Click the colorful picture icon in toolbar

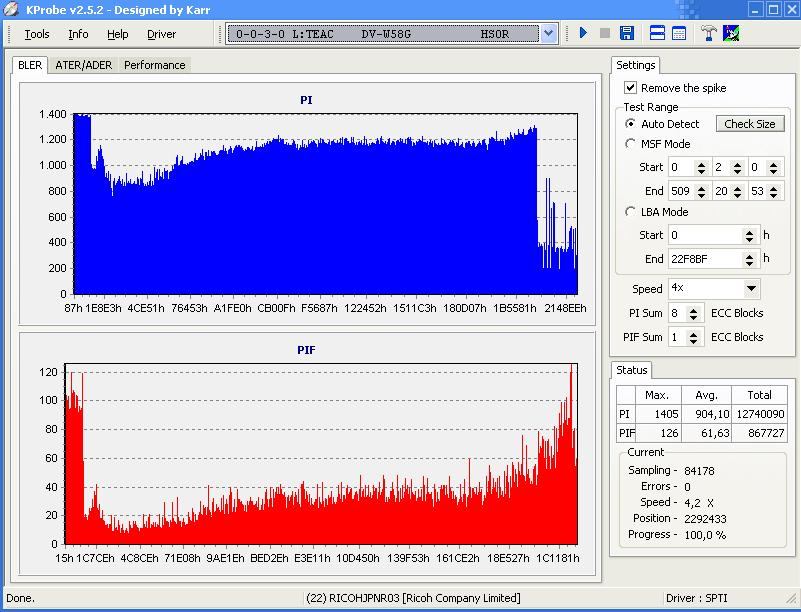(731, 33)
